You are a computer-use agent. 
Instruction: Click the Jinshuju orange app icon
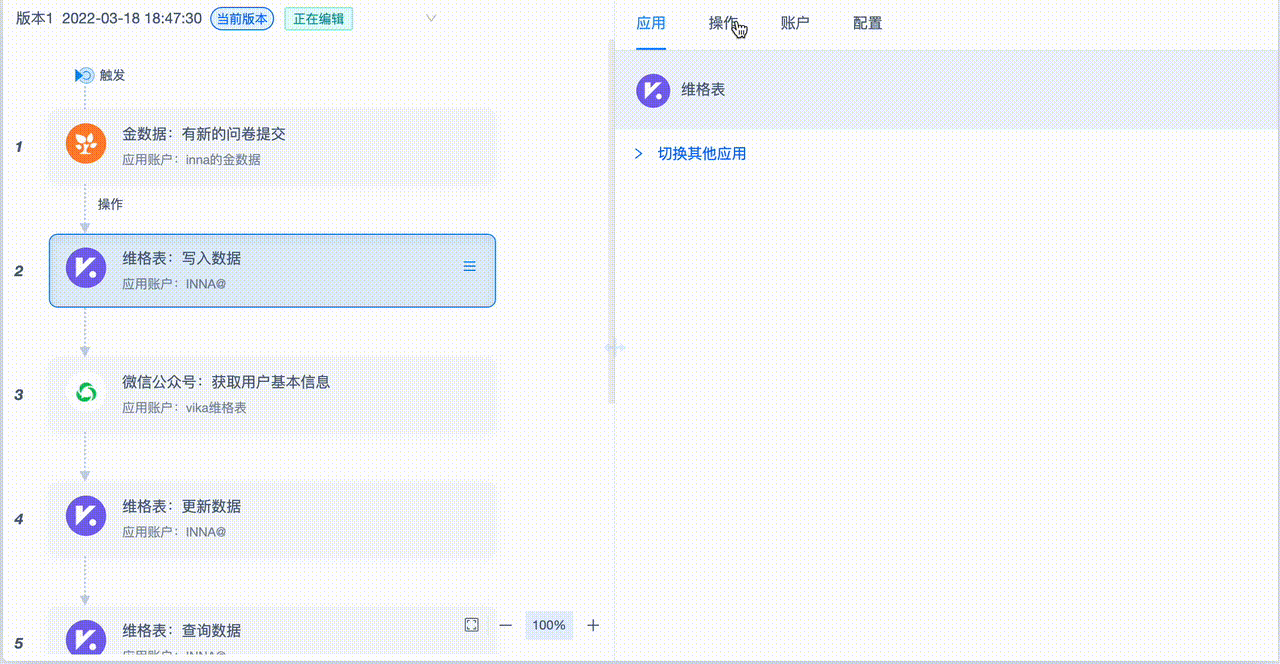click(x=86, y=143)
